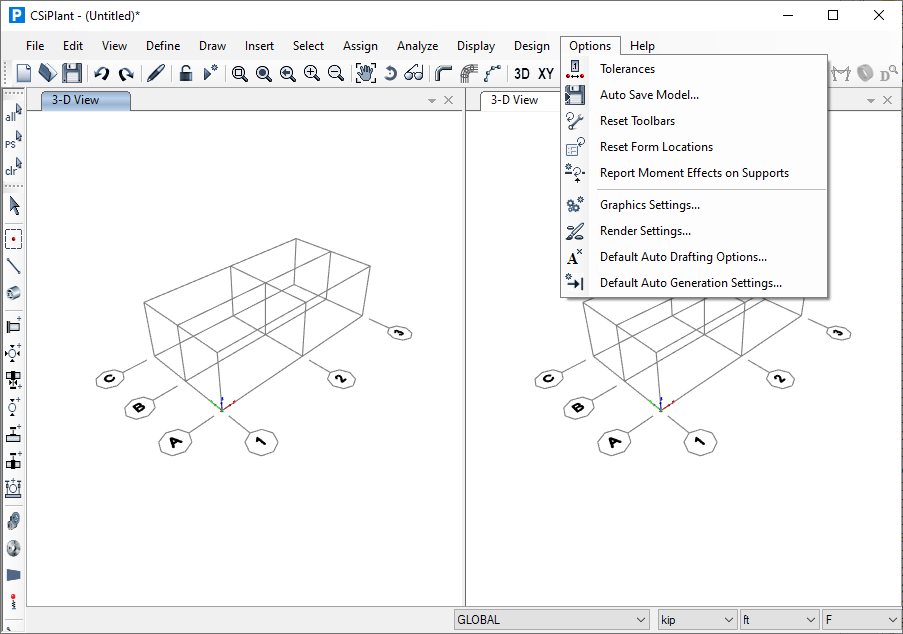Click the Select All 'all' icon
This screenshot has height=634, width=903.
pos(13,113)
